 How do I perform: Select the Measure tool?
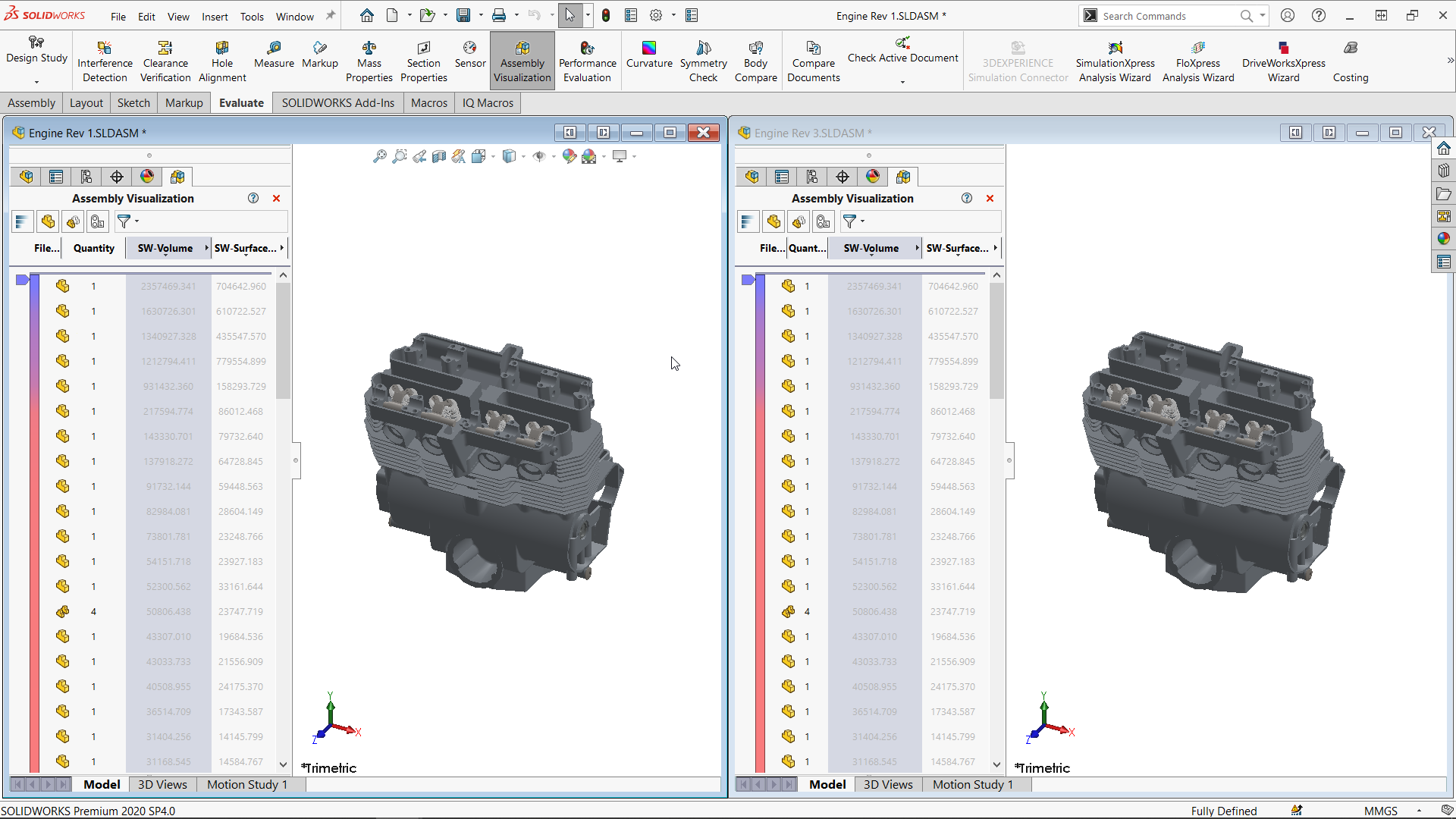click(x=274, y=55)
